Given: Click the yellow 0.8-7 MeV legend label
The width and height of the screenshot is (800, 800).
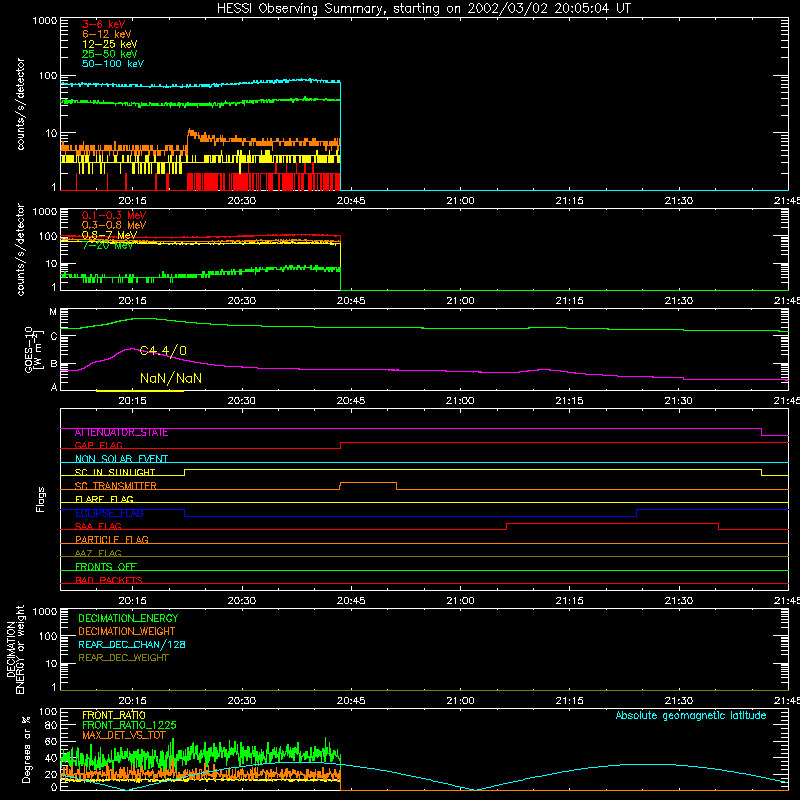Looking at the screenshot, I should pos(109,235).
